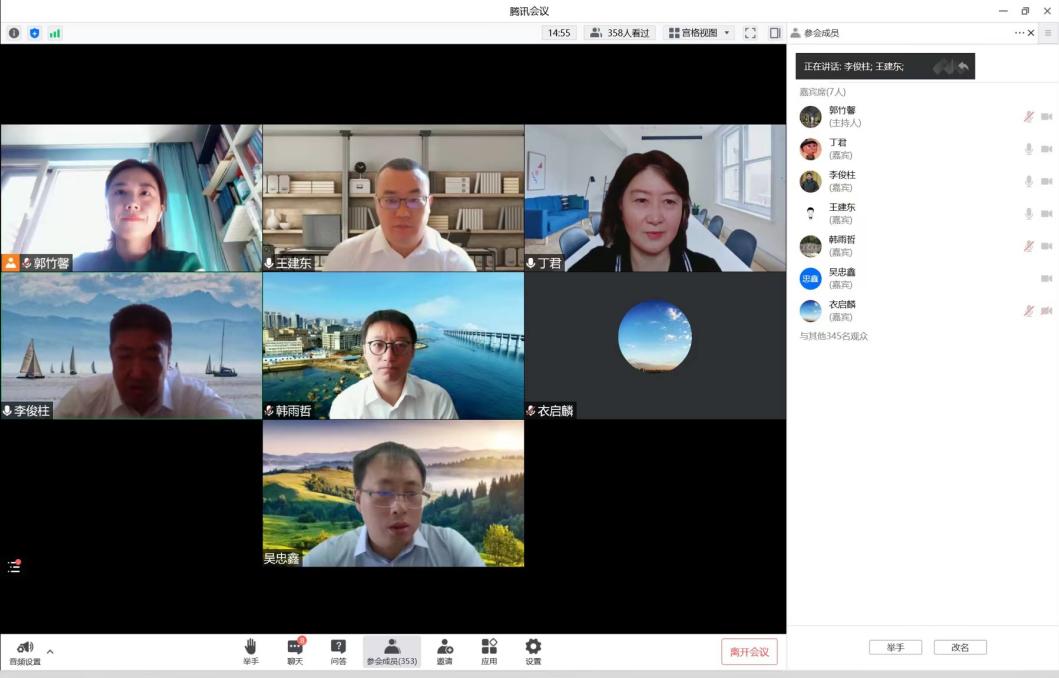Toggle 丁君's microphone in member list
1059x678 pixels.
[1028, 149]
